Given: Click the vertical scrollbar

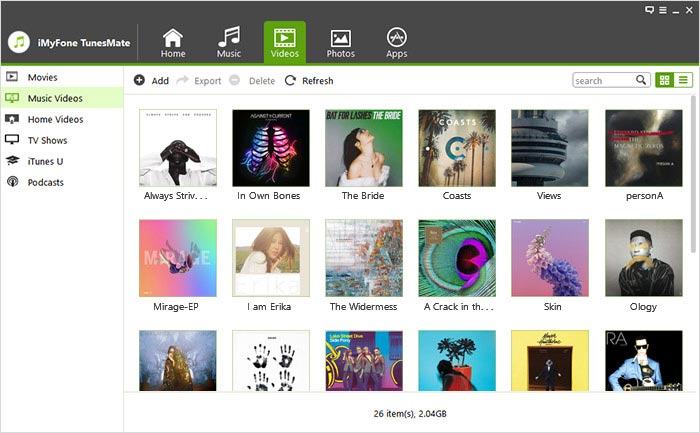Looking at the screenshot, I should coord(694,200).
